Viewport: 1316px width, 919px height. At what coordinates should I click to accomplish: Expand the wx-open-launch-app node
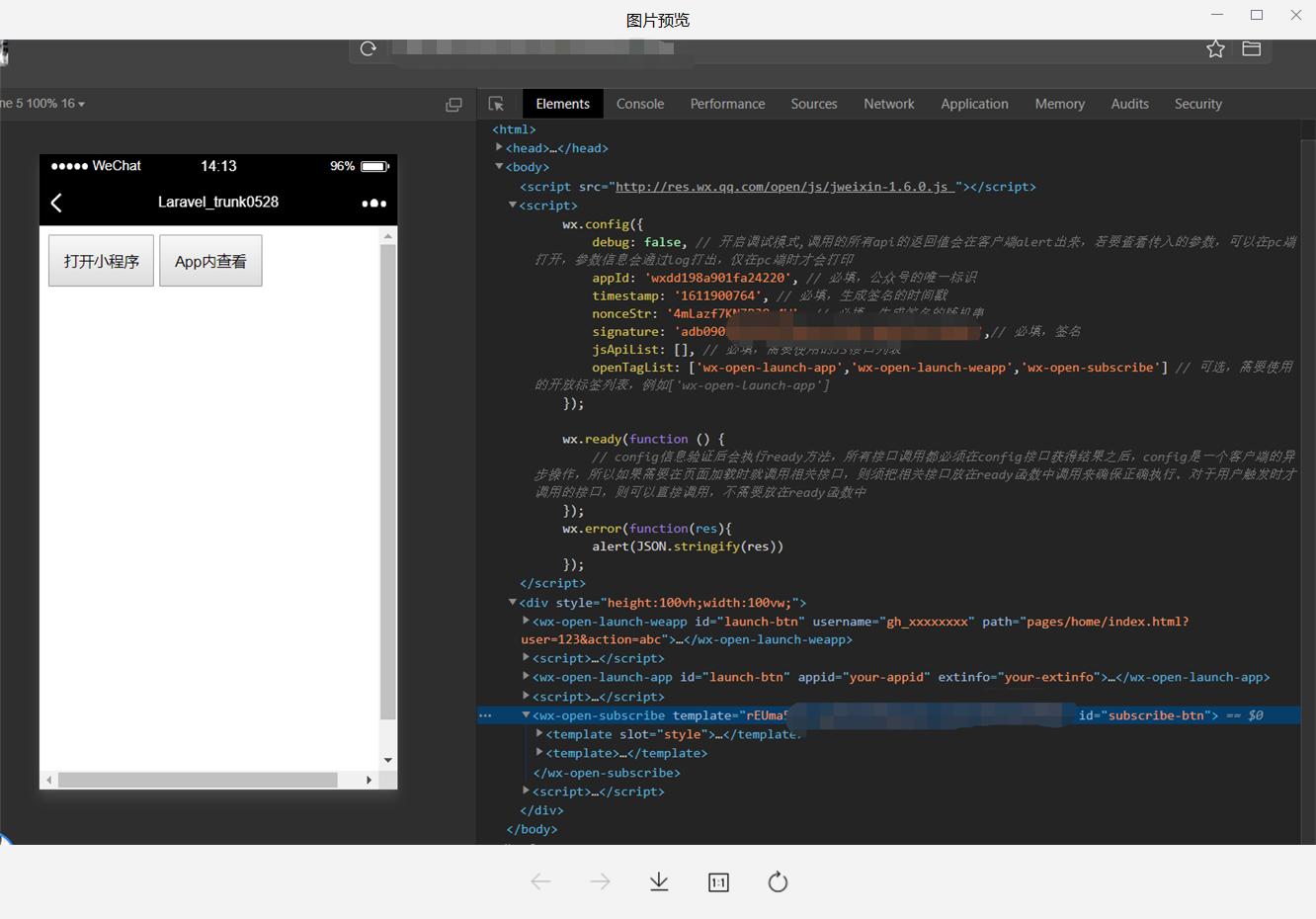[x=526, y=676]
